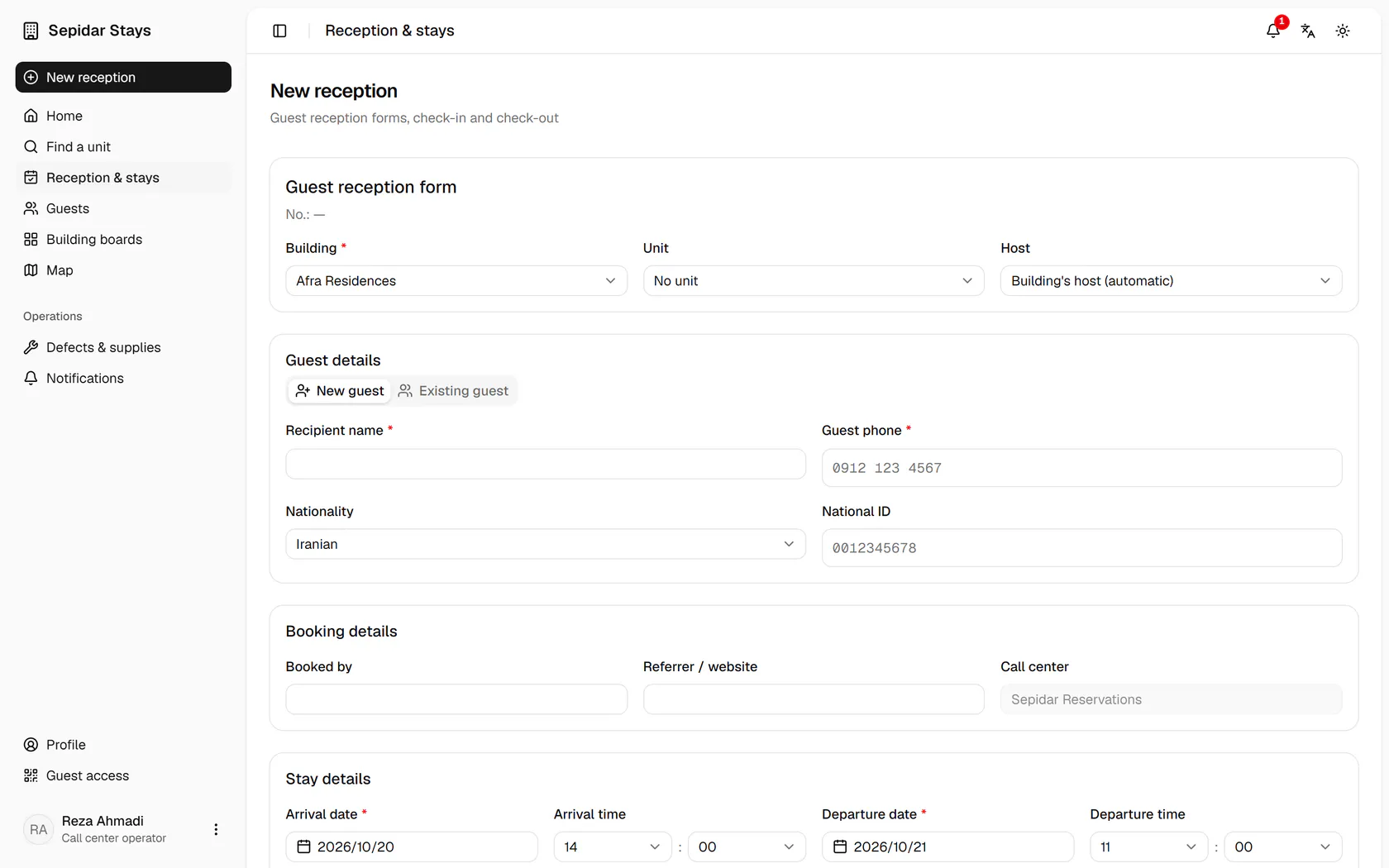Open the Reza Ahmadi three-dot menu
1389x868 pixels.
(216, 829)
